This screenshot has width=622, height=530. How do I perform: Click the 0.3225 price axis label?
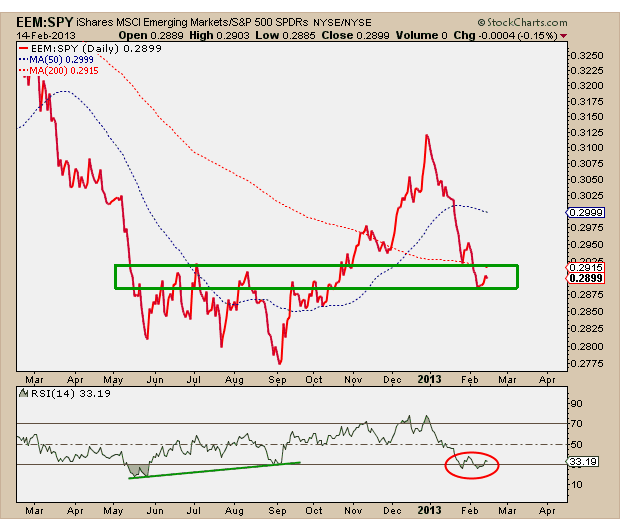tap(587, 70)
